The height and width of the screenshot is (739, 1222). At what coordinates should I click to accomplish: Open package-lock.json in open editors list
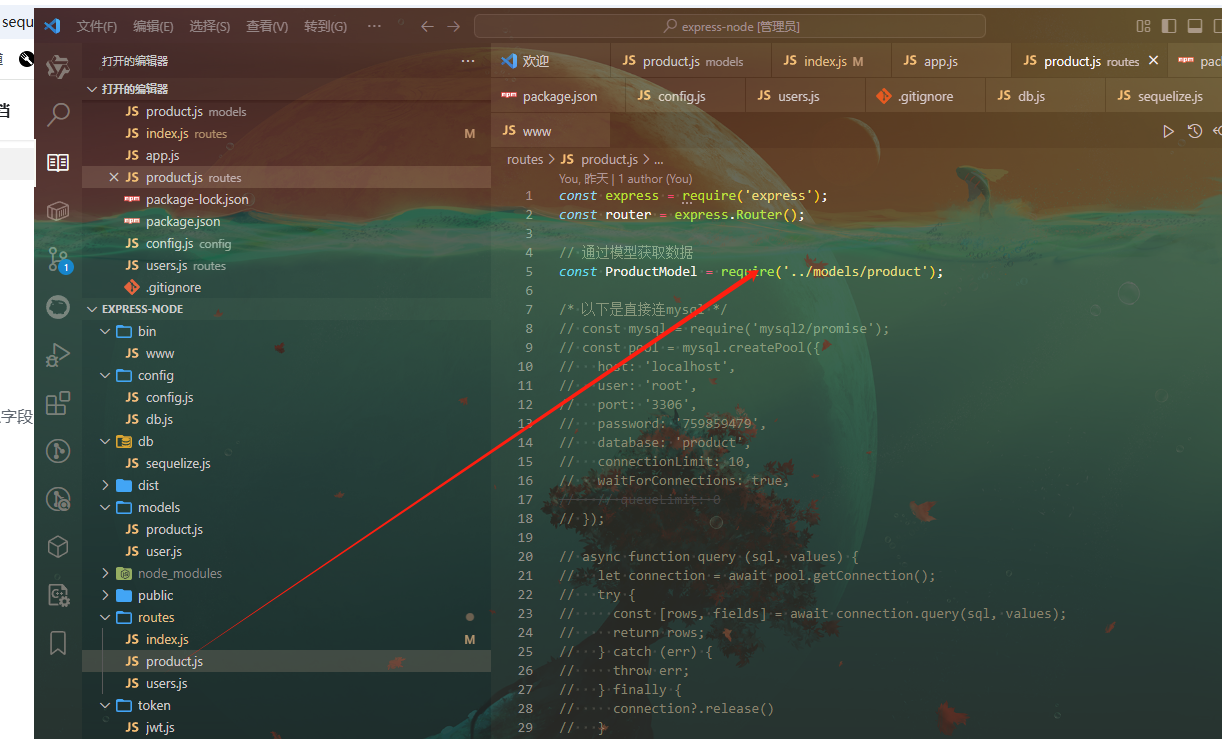tap(286, 199)
